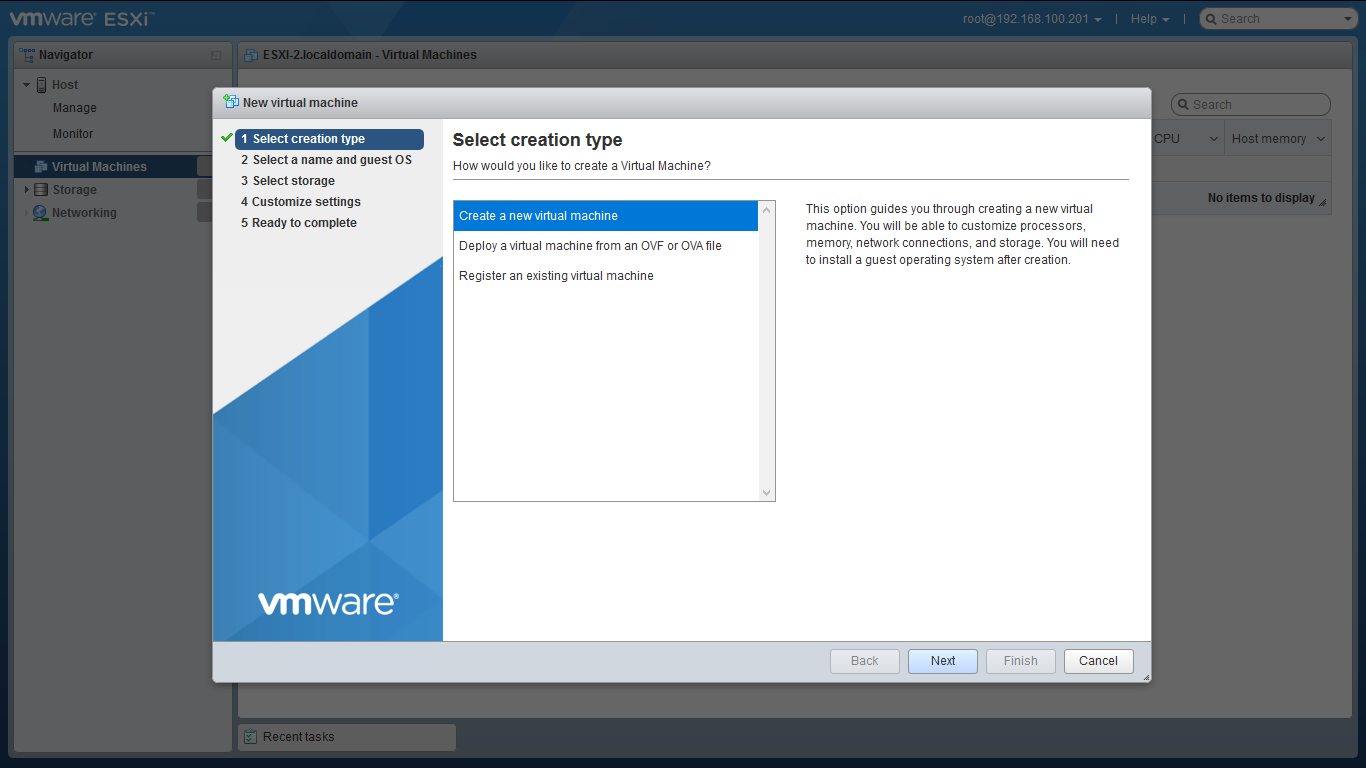This screenshot has height=768, width=1366.
Task: Minimize the Navigator panel via its corner icon
Action: click(x=216, y=56)
